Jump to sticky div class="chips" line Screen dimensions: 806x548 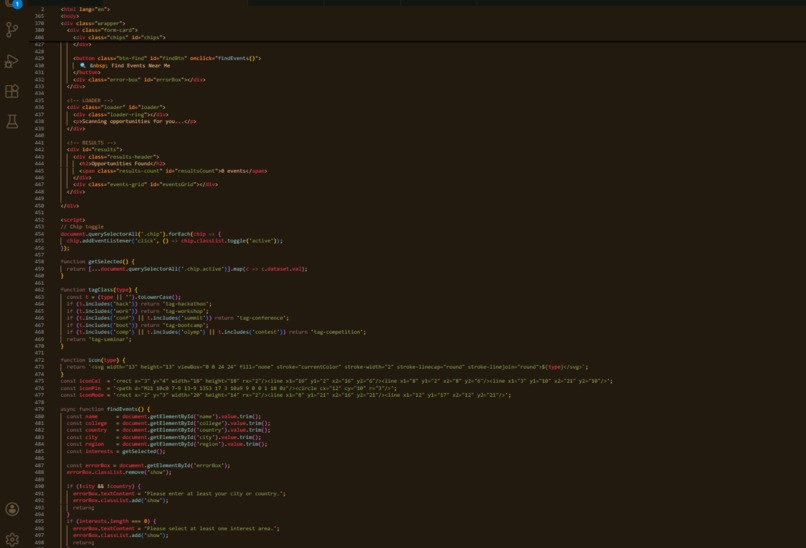[x=119, y=37]
